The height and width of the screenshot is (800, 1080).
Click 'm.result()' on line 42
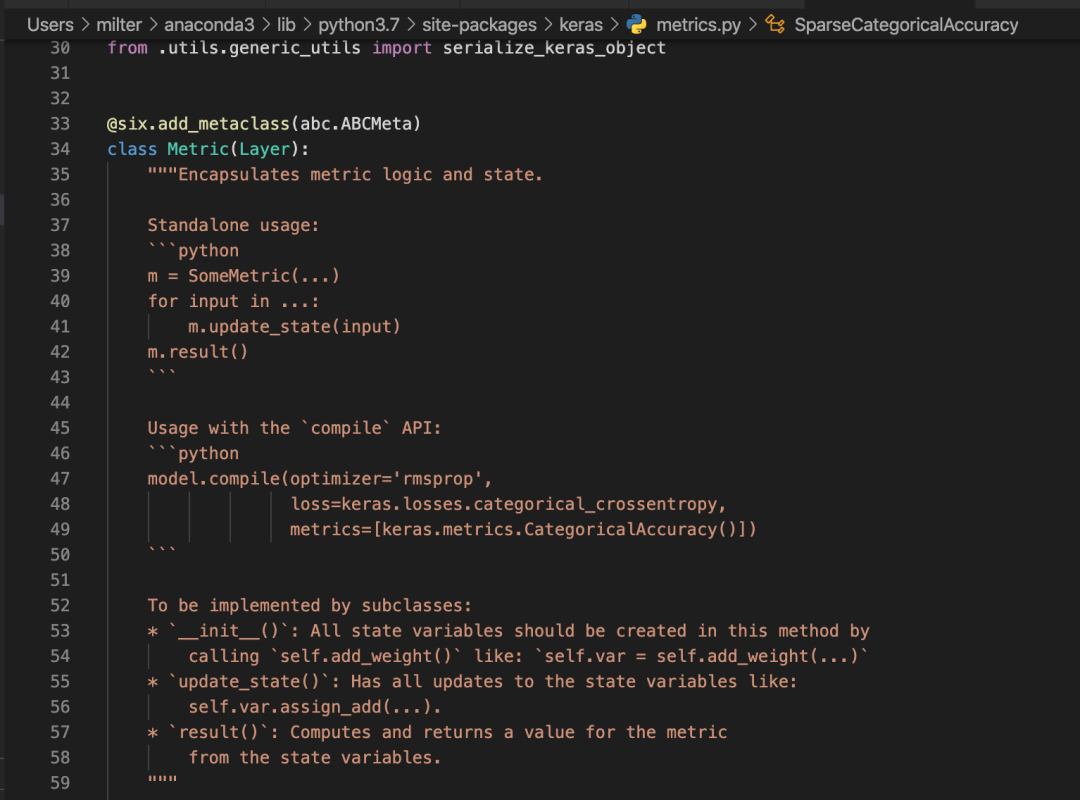pyautogui.click(x=198, y=351)
